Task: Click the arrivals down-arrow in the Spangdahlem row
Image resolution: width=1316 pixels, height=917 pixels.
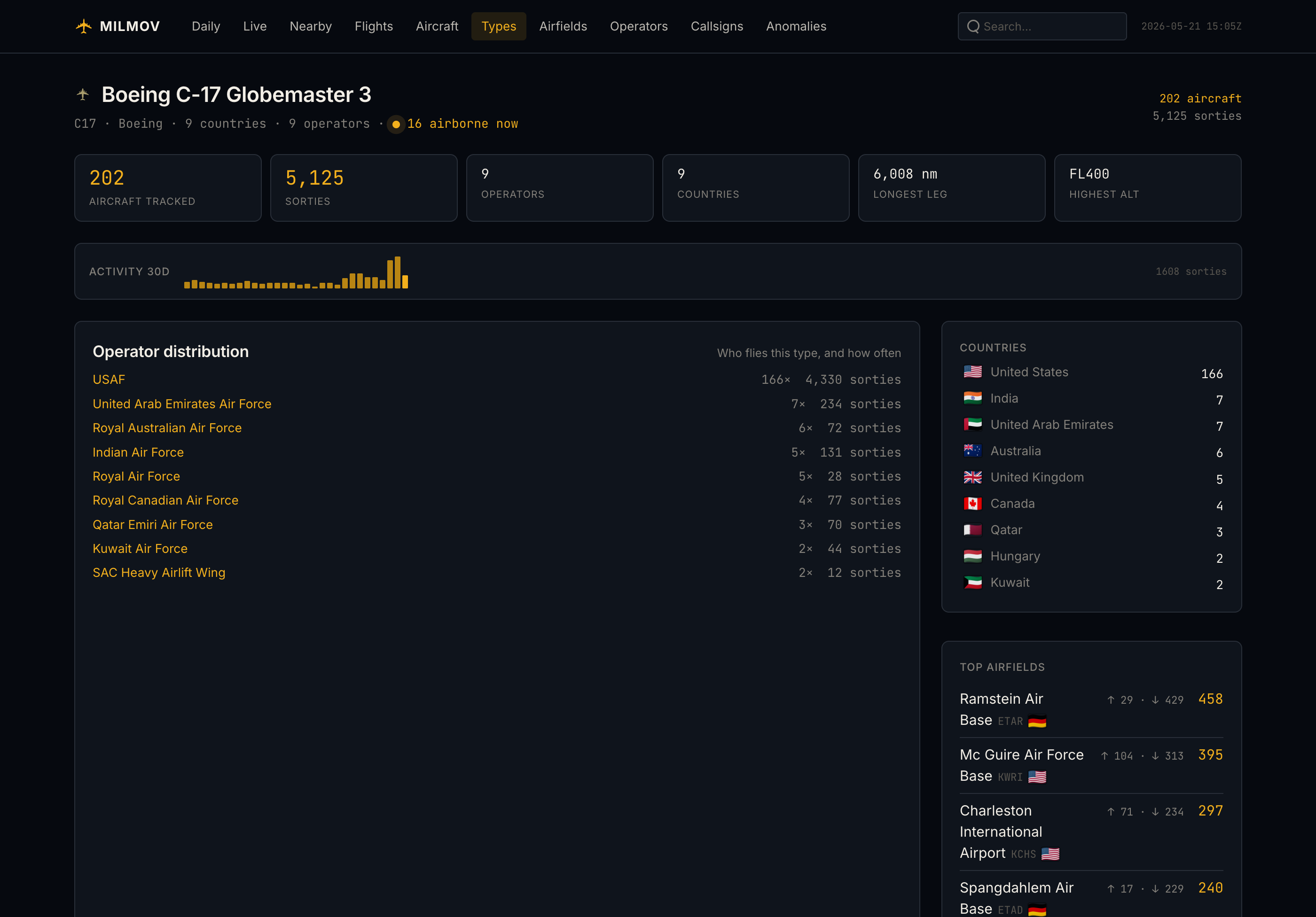Action: [x=1155, y=889]
